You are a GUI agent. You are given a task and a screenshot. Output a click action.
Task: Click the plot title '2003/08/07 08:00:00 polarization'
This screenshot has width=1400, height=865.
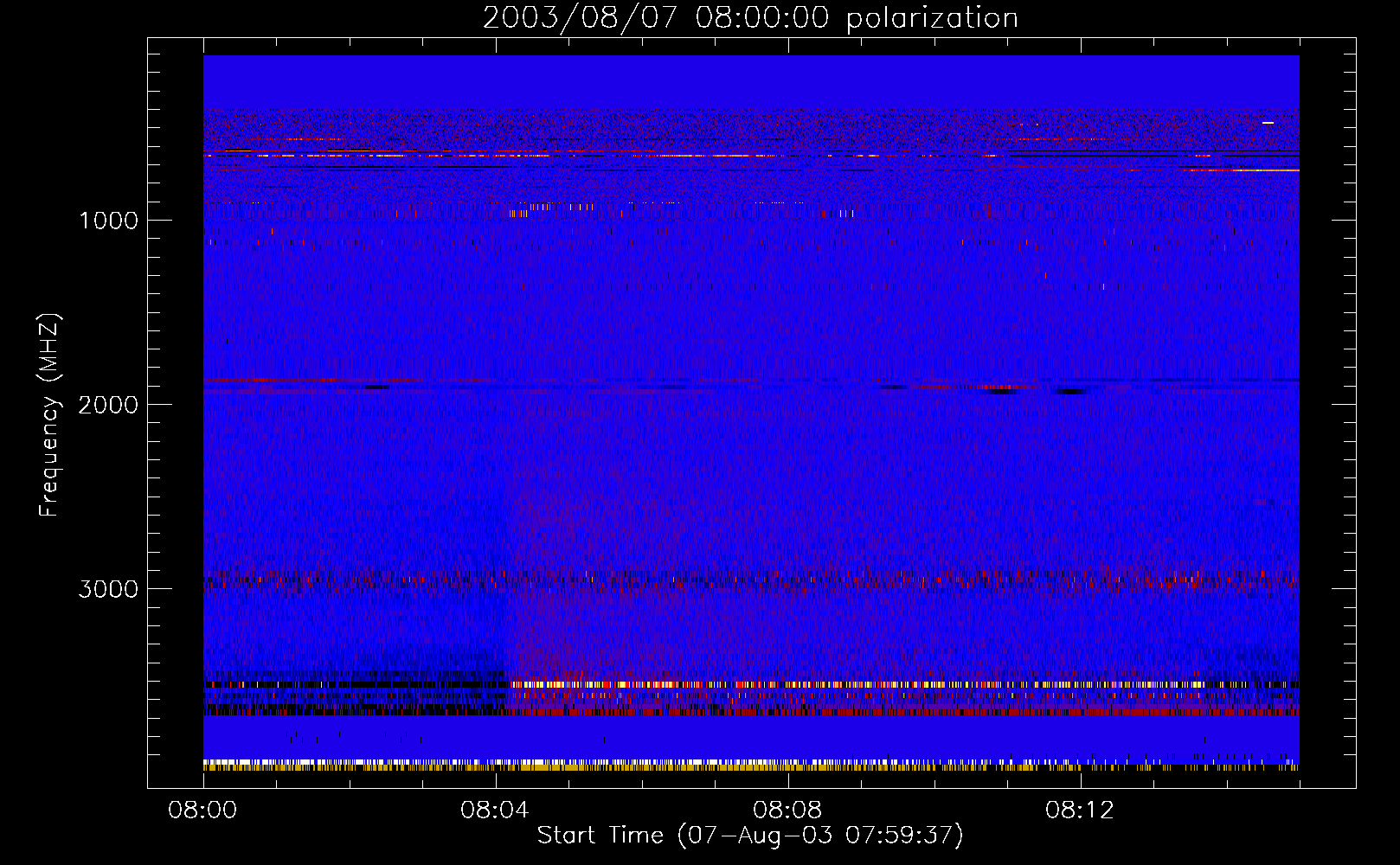coord(750,17)
